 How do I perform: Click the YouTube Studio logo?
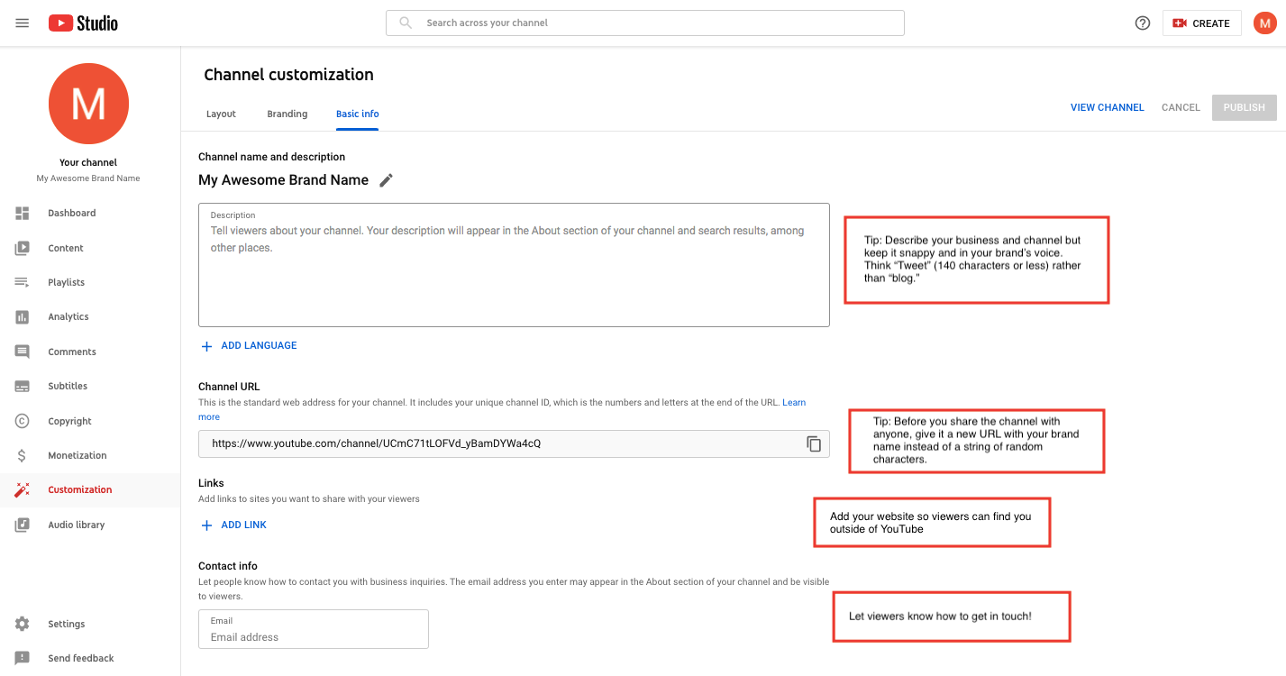[x=83, y=23]
